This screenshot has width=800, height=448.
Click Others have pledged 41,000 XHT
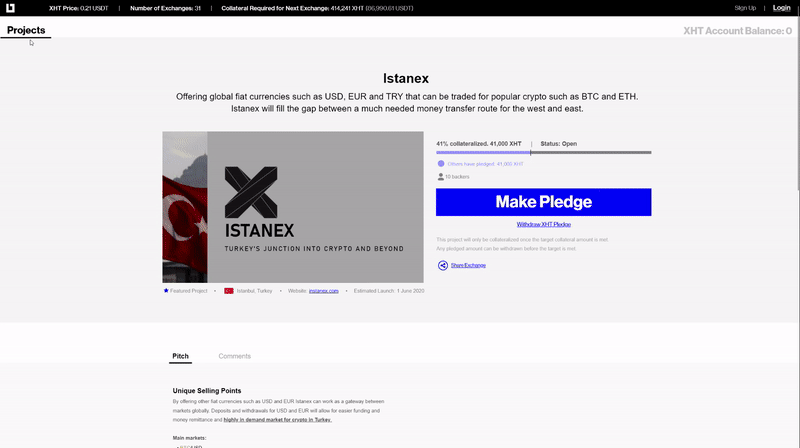click(x=485, y=164)
